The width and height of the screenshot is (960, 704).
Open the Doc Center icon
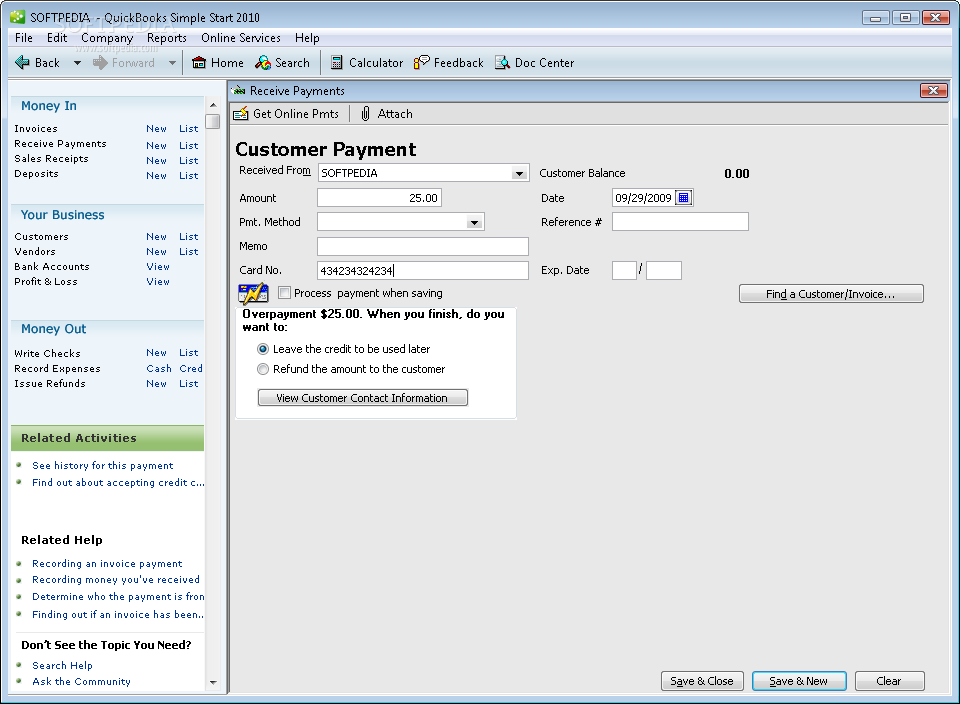coord(502,62)
